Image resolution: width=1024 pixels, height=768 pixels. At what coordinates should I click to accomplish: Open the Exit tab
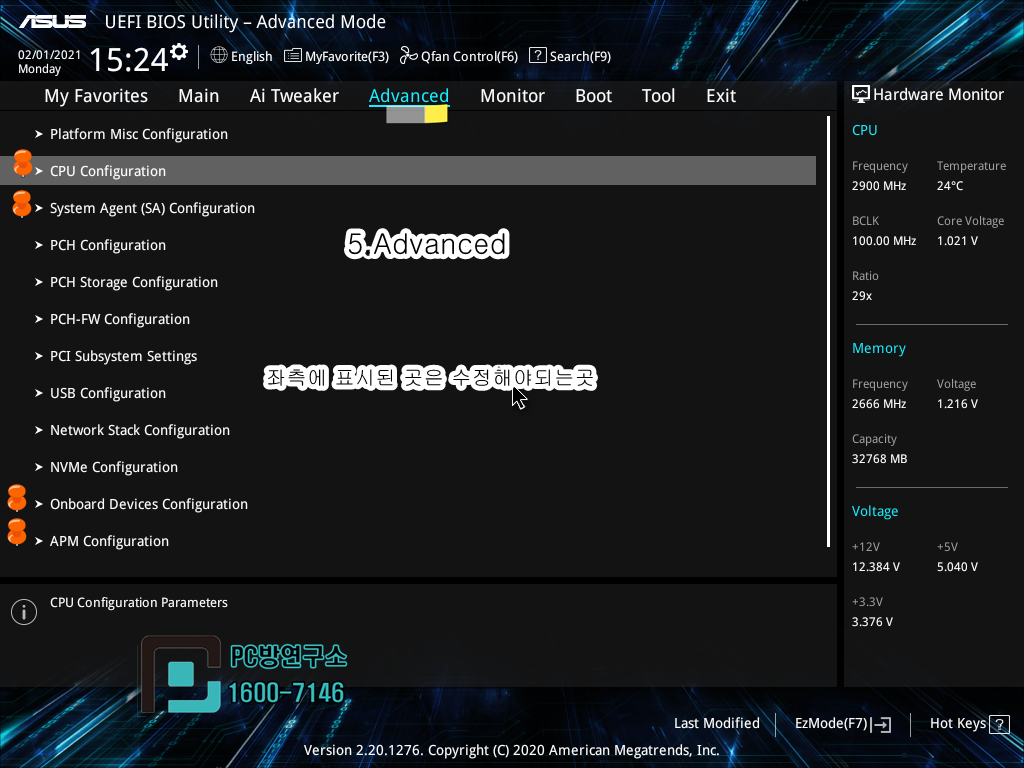[721, 96]
